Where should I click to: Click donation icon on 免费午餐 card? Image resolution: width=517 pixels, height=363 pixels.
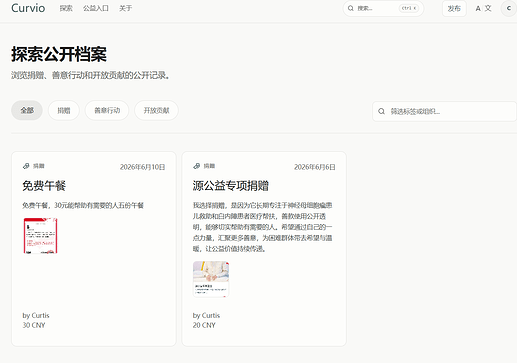26,166
